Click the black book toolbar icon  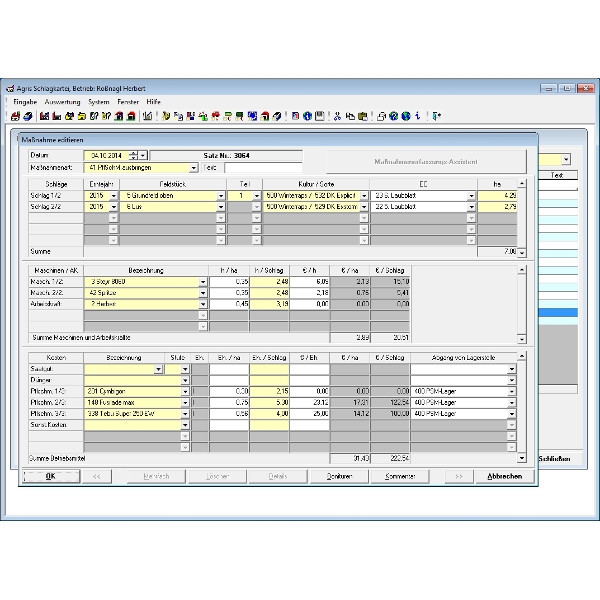[277, 116]
